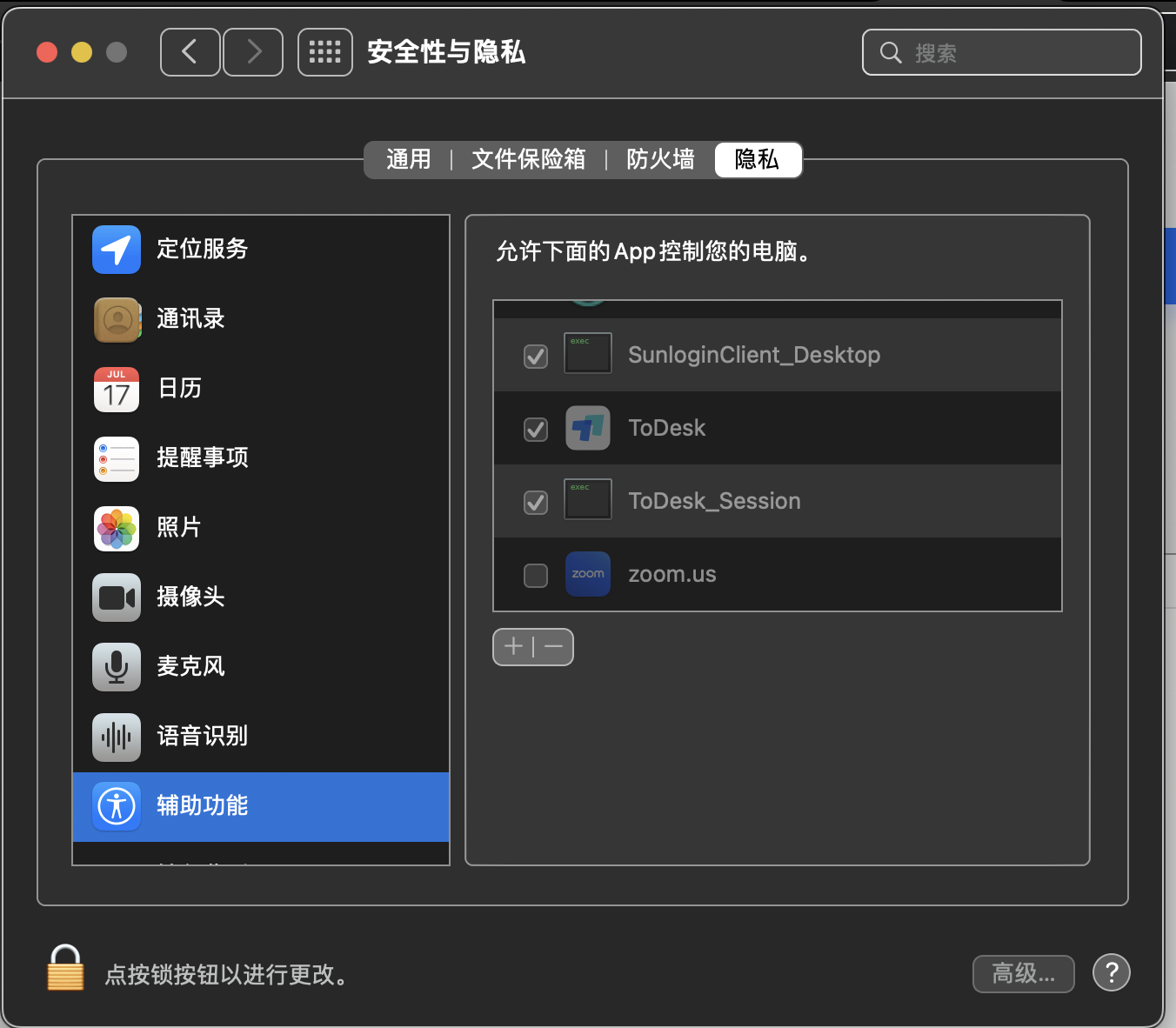Select 麦克风 in the sidebar

261,667
